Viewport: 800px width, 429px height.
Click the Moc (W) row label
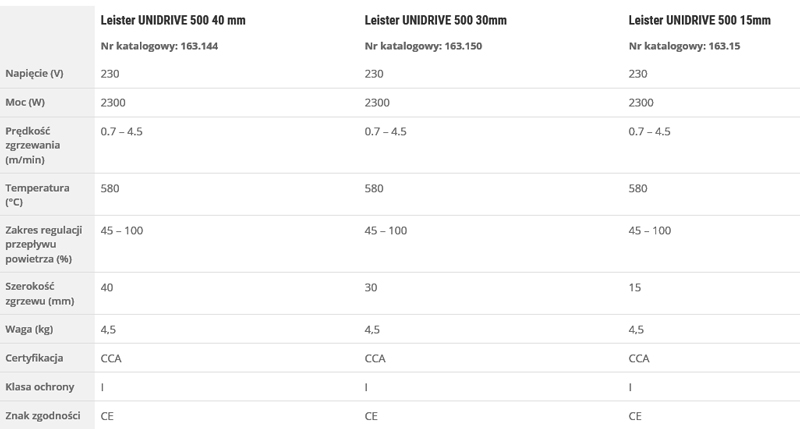click(x=25, y=102)
